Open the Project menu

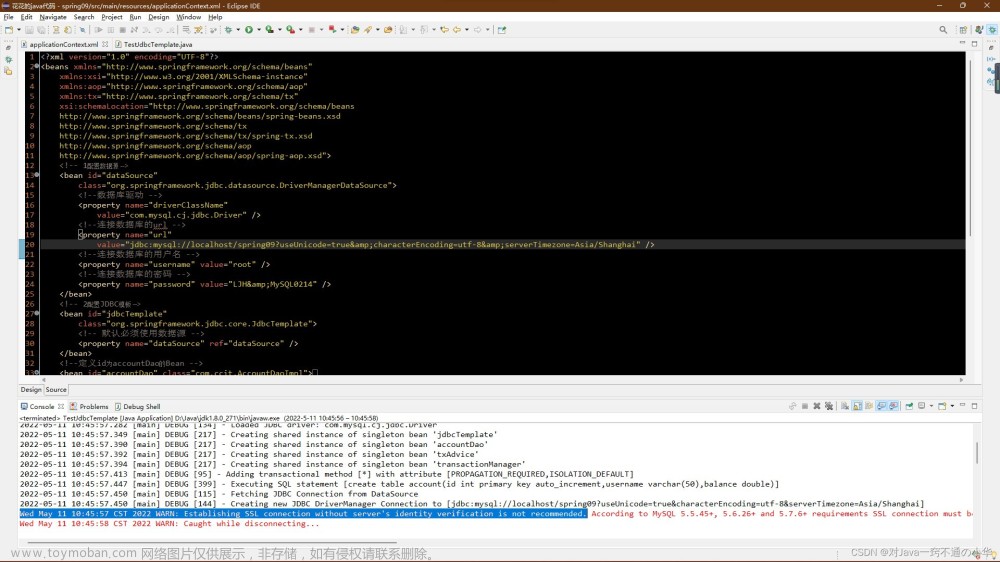tap(112, 17)
